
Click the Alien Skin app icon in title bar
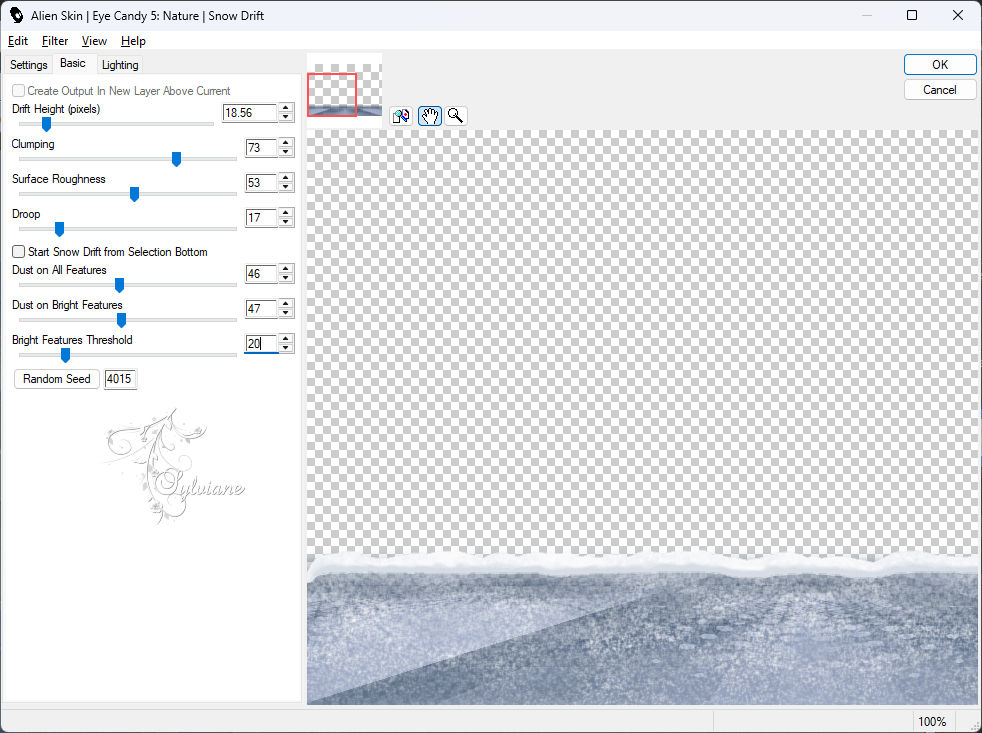point(16,15)
